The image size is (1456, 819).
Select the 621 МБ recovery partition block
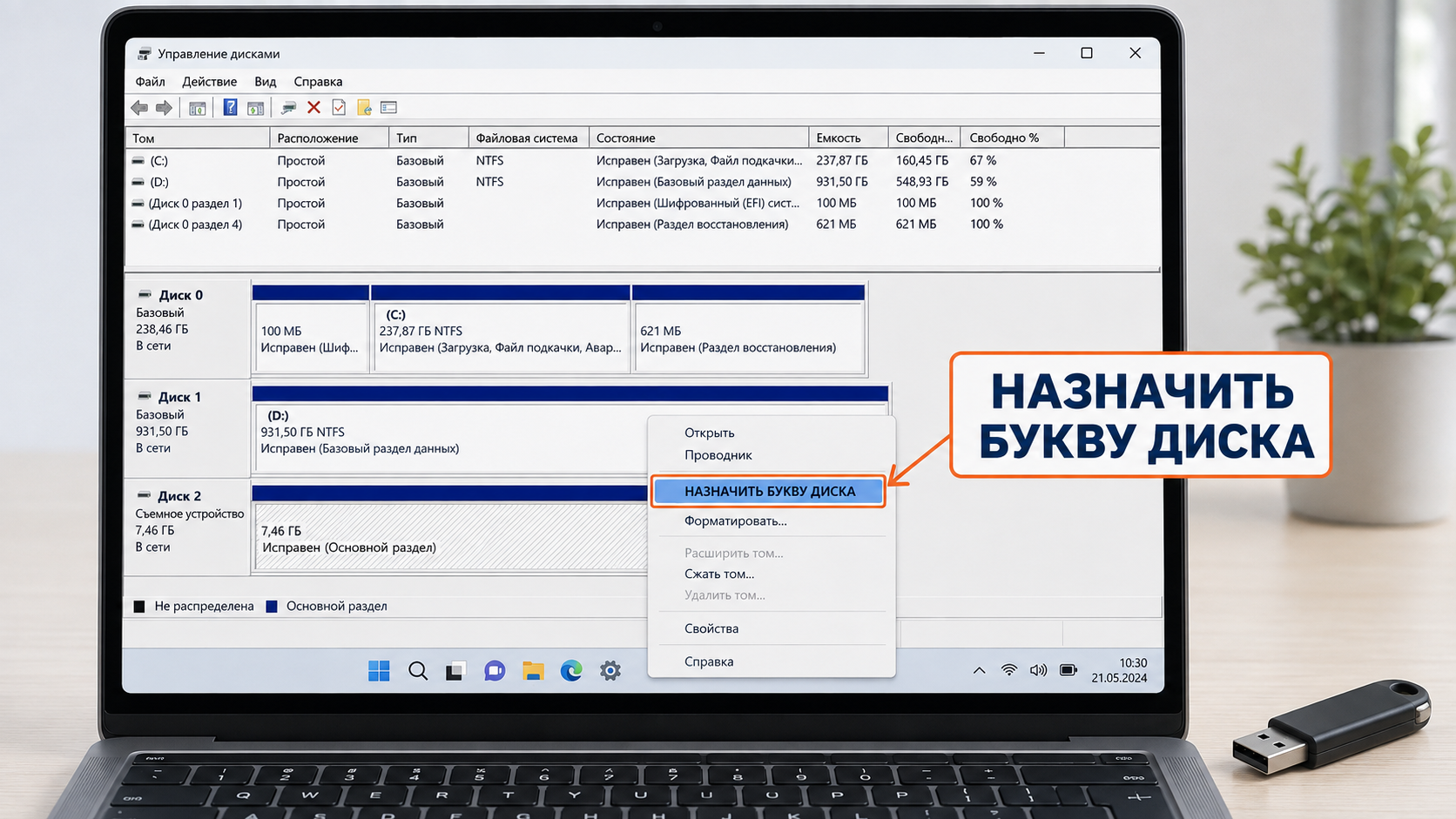(x=749, y=329)
